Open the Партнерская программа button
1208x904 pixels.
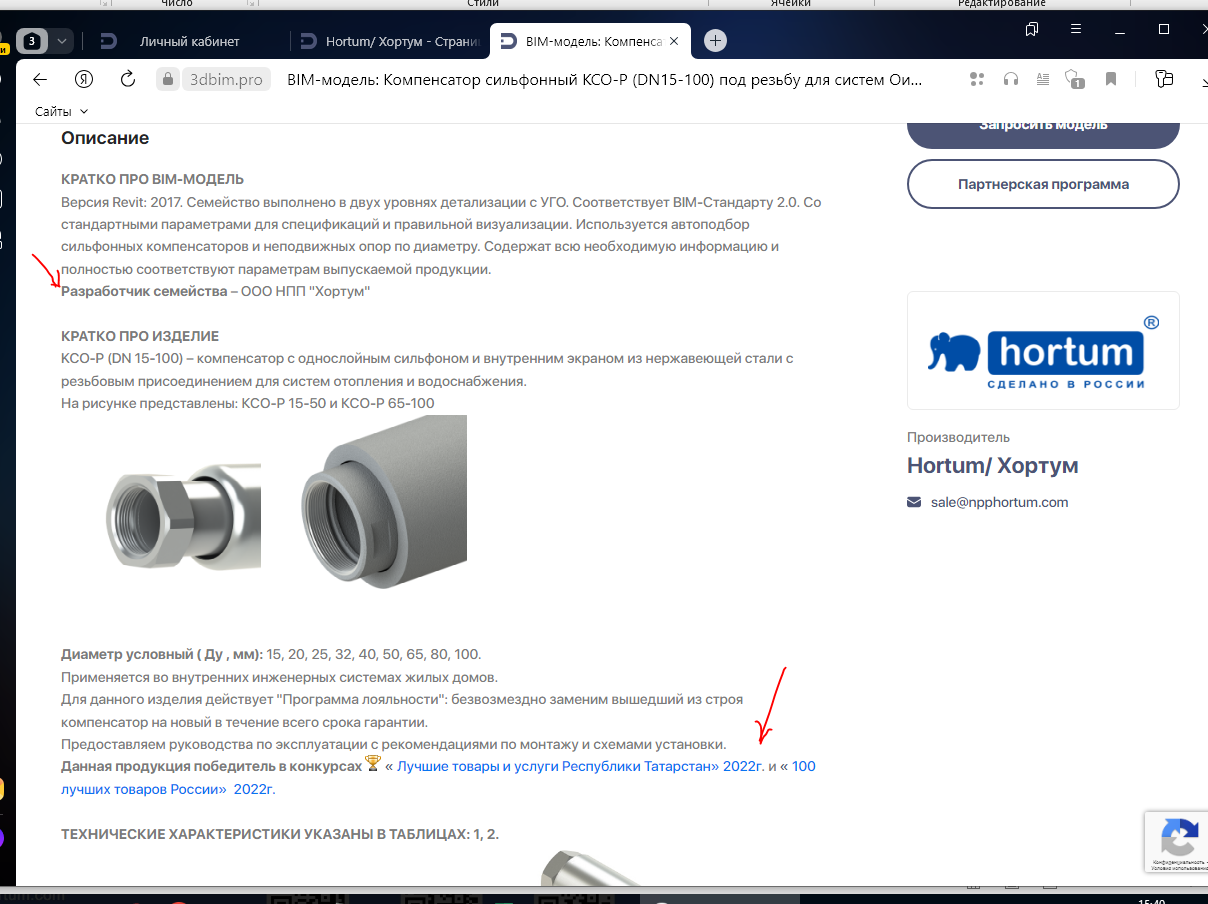pos(1043,184)
